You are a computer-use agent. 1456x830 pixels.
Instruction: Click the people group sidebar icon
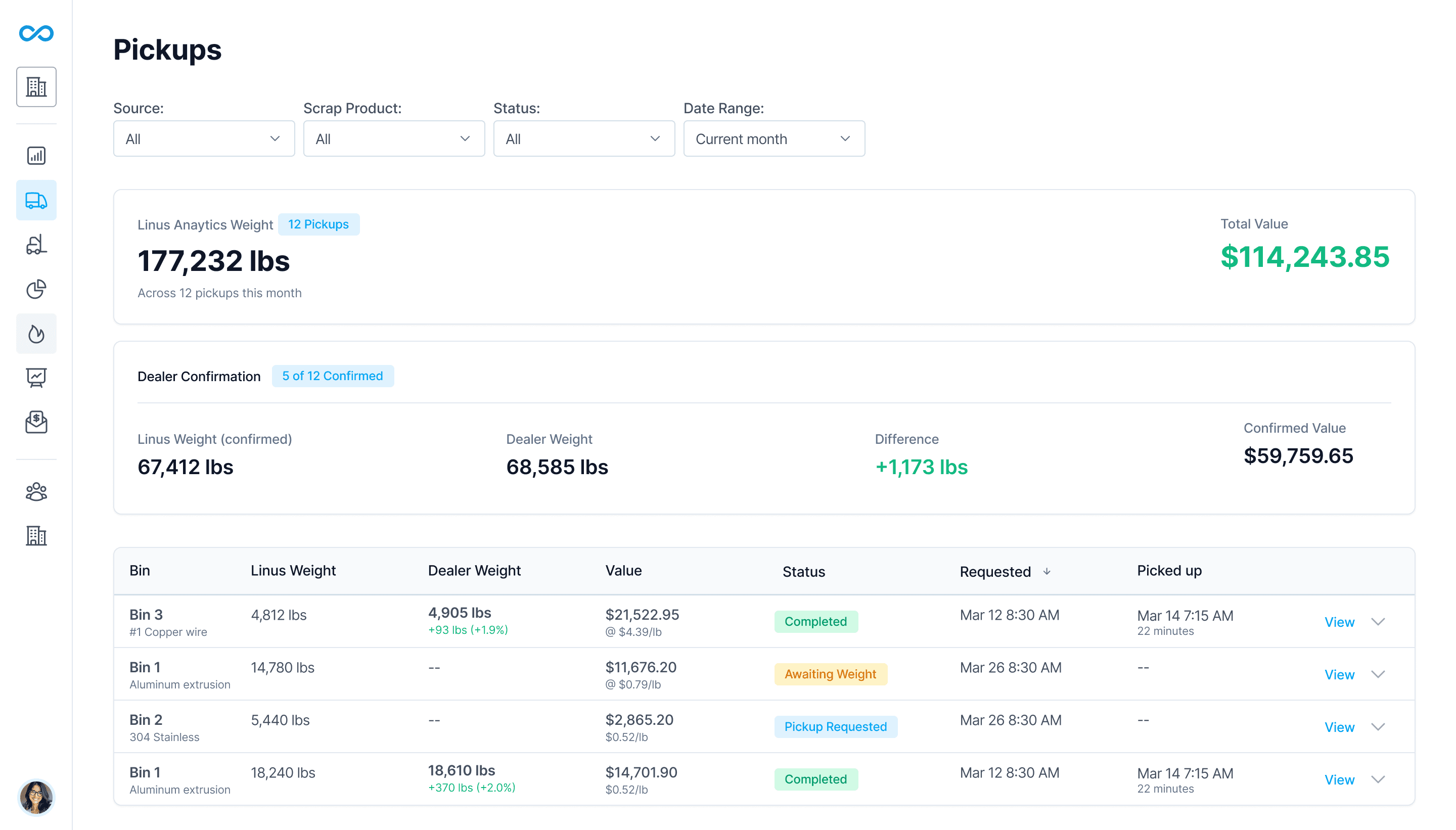coord(36,491)
